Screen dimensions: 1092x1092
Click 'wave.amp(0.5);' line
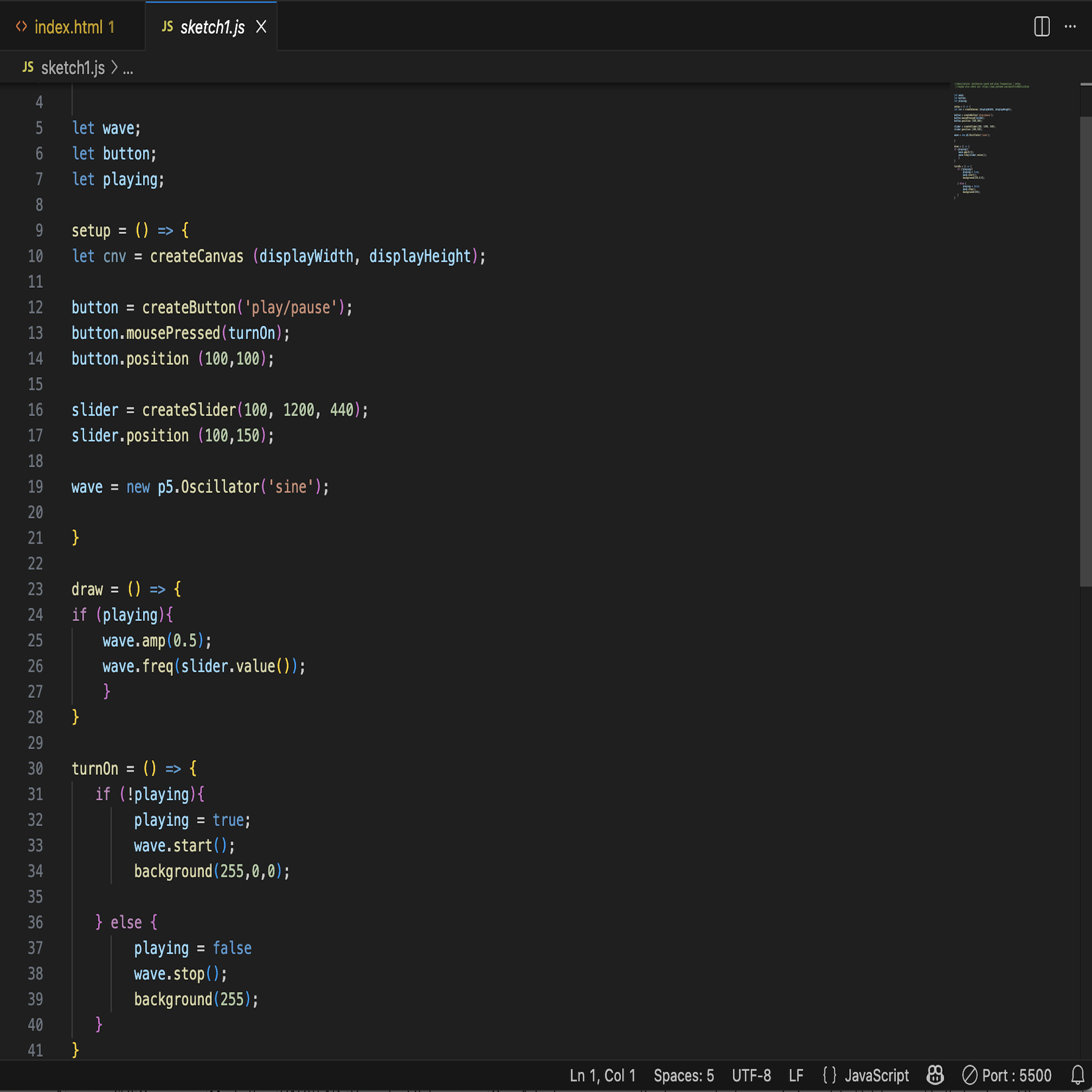pos(157,641)
